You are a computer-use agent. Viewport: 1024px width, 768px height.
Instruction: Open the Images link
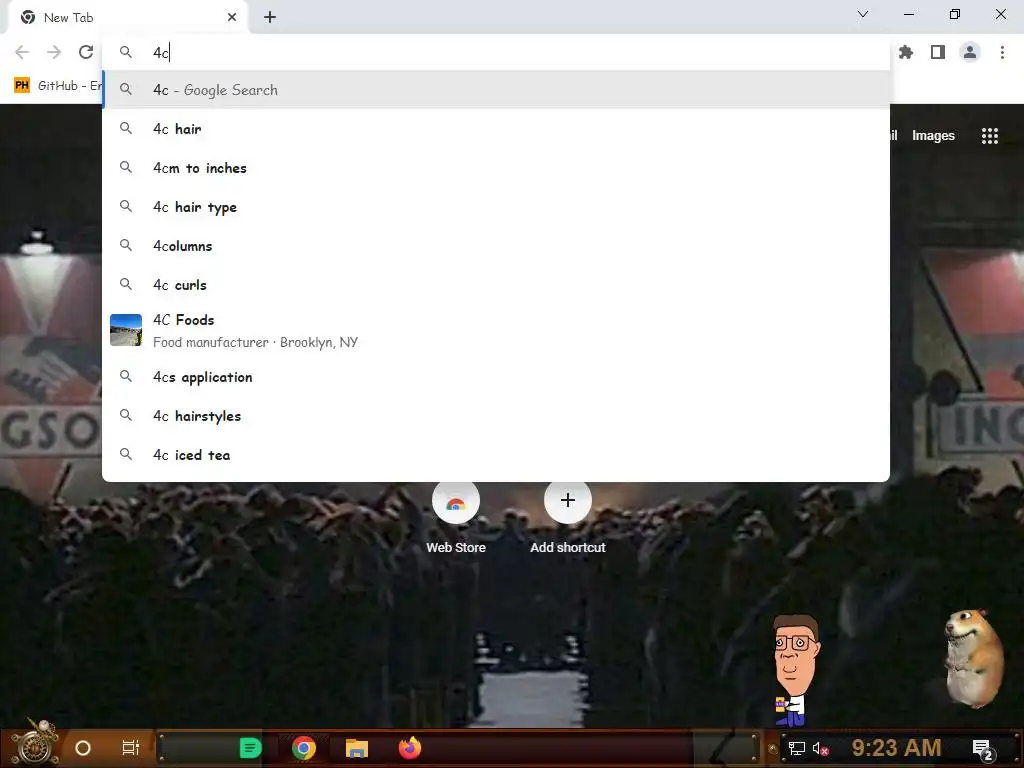[933, 136]
